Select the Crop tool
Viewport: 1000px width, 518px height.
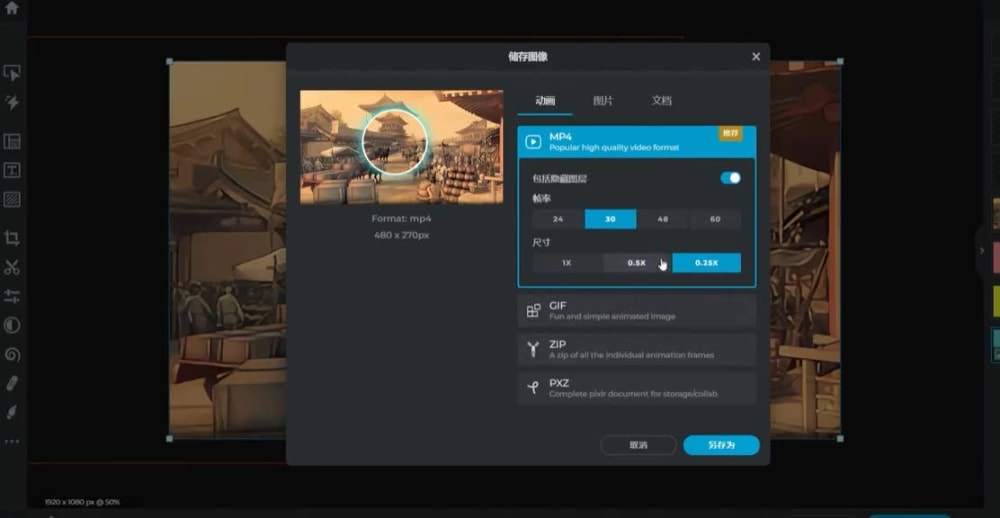coord(11,238)
